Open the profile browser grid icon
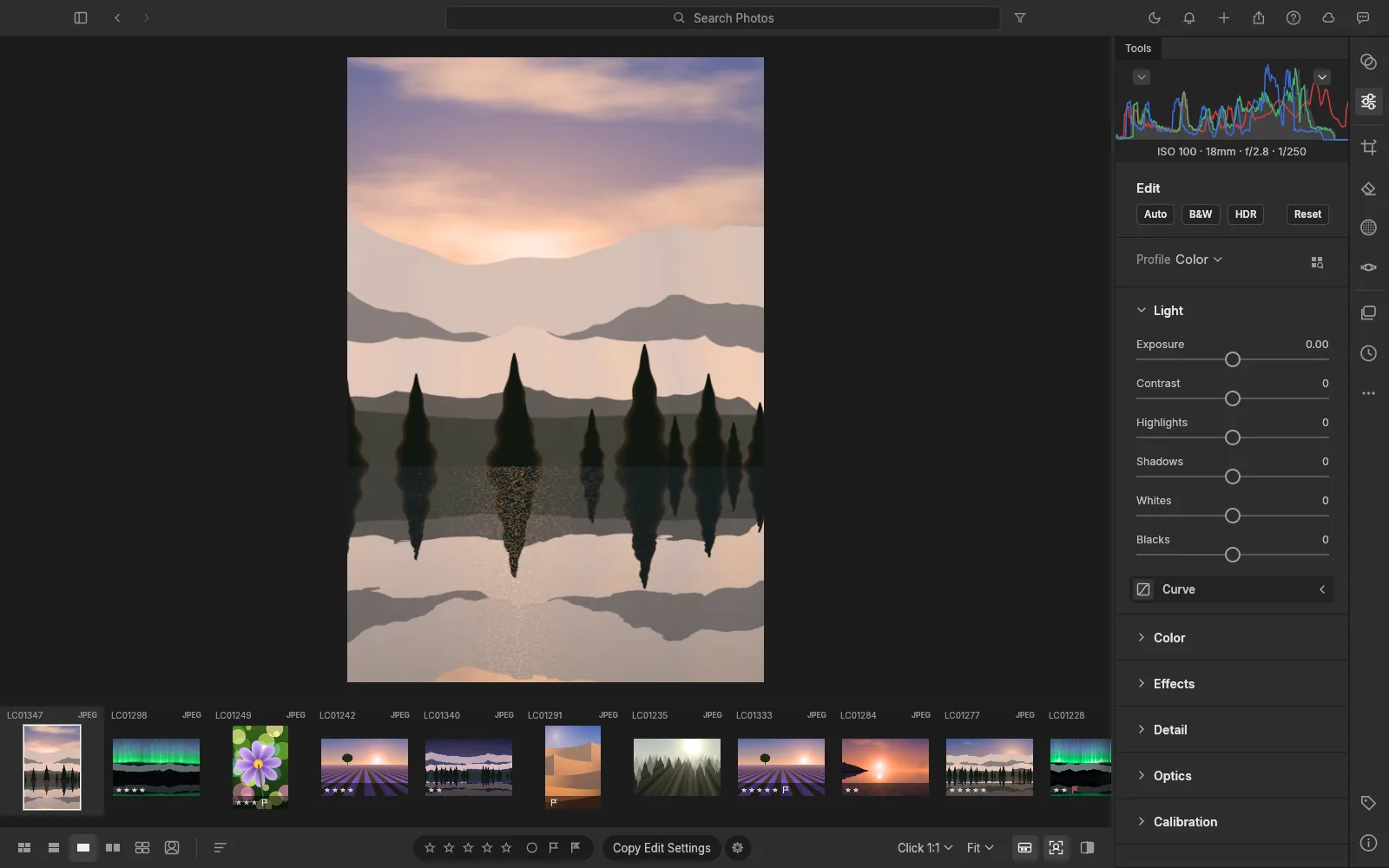1389x868 pixels. click(1317, 262)
